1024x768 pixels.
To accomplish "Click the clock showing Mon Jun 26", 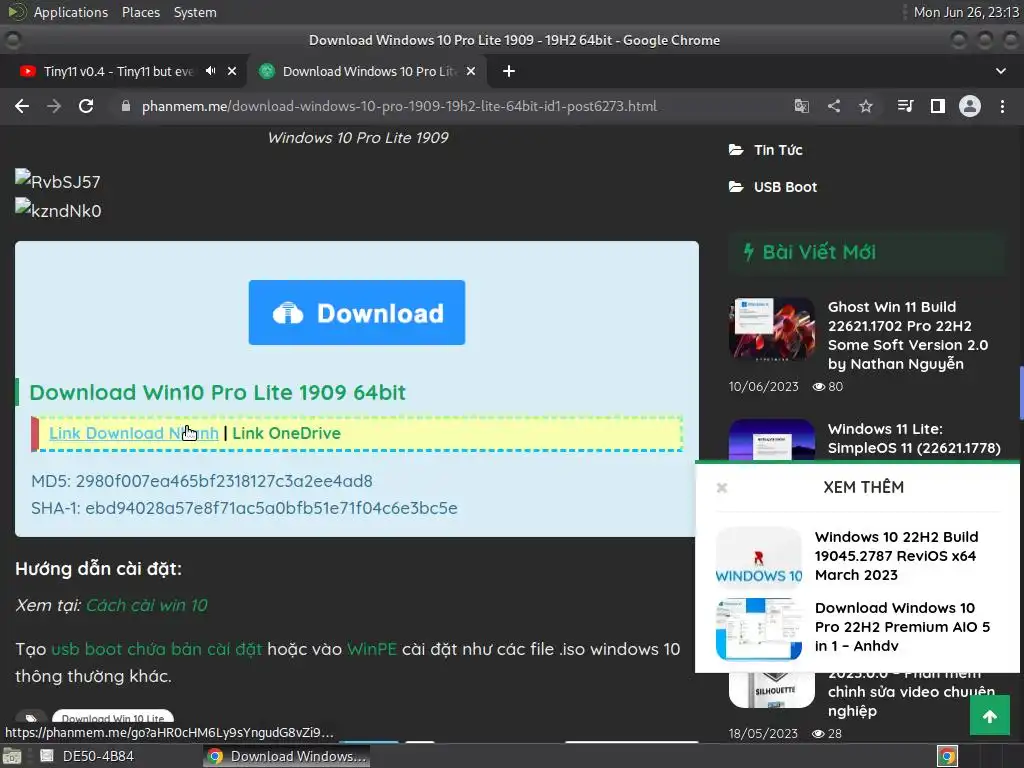I will 966,12.
